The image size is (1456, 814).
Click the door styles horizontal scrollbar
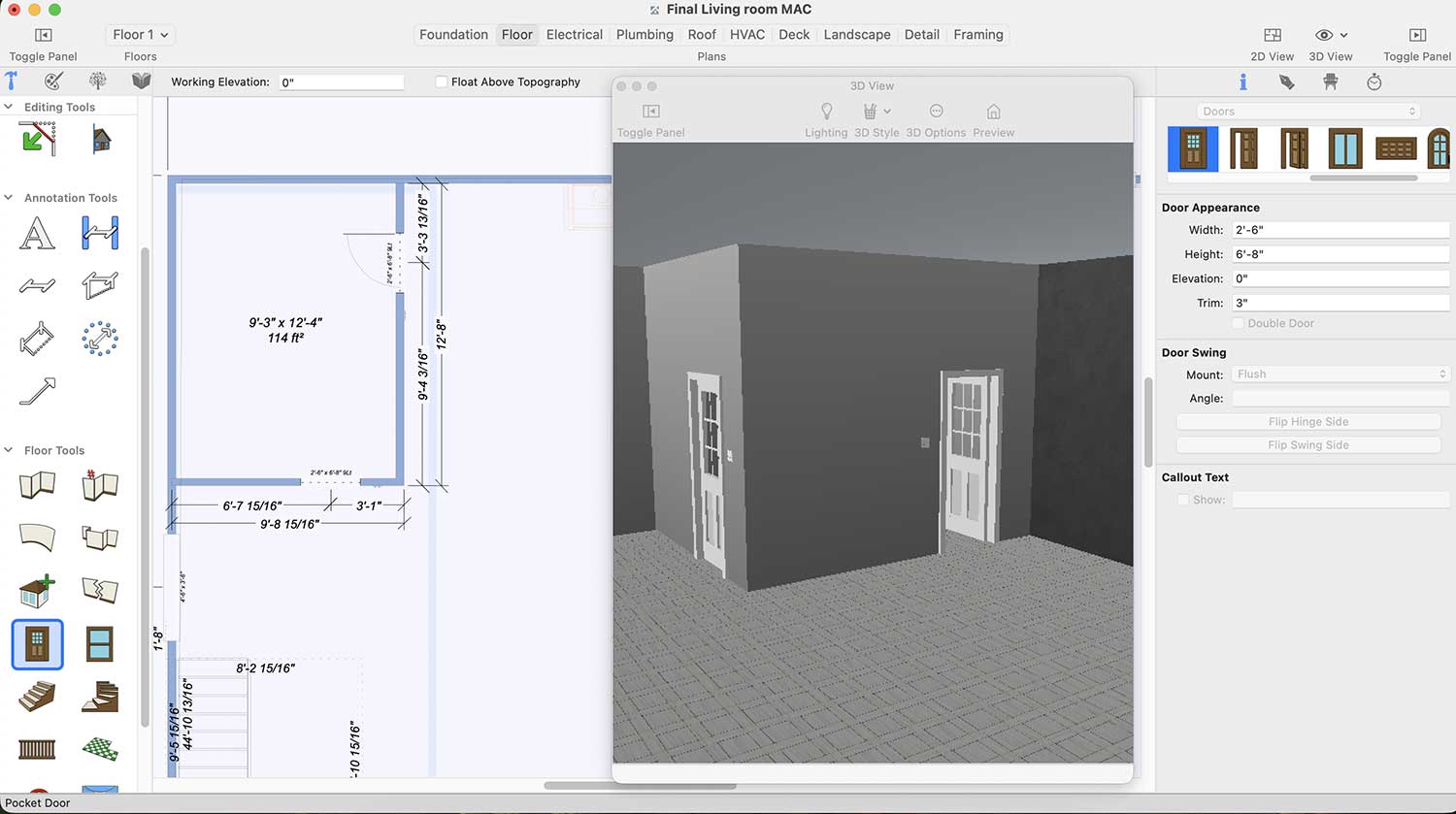click(x=1363, y=179)
